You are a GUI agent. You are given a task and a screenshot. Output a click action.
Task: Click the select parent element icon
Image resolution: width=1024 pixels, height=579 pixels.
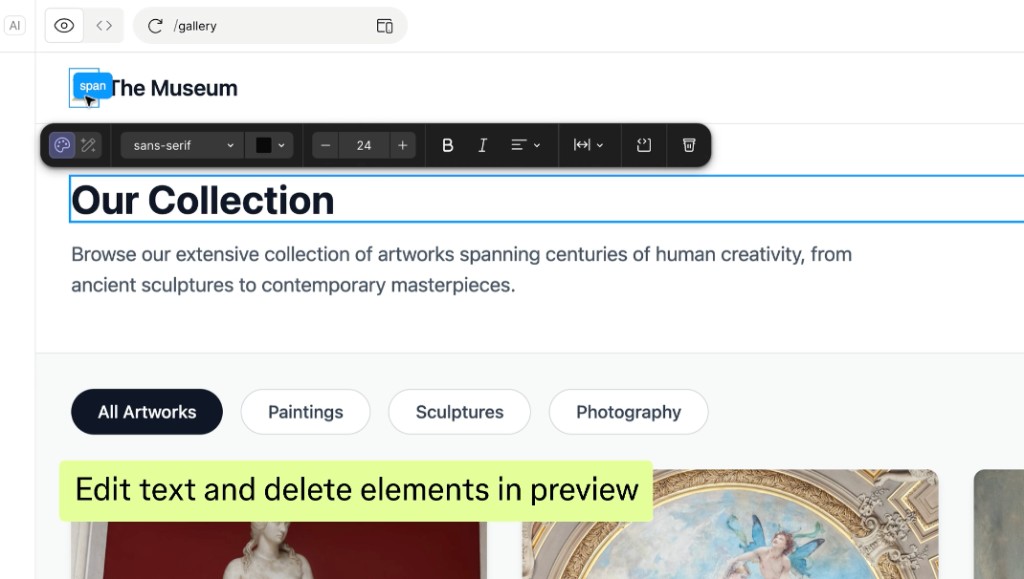point(644,145)
